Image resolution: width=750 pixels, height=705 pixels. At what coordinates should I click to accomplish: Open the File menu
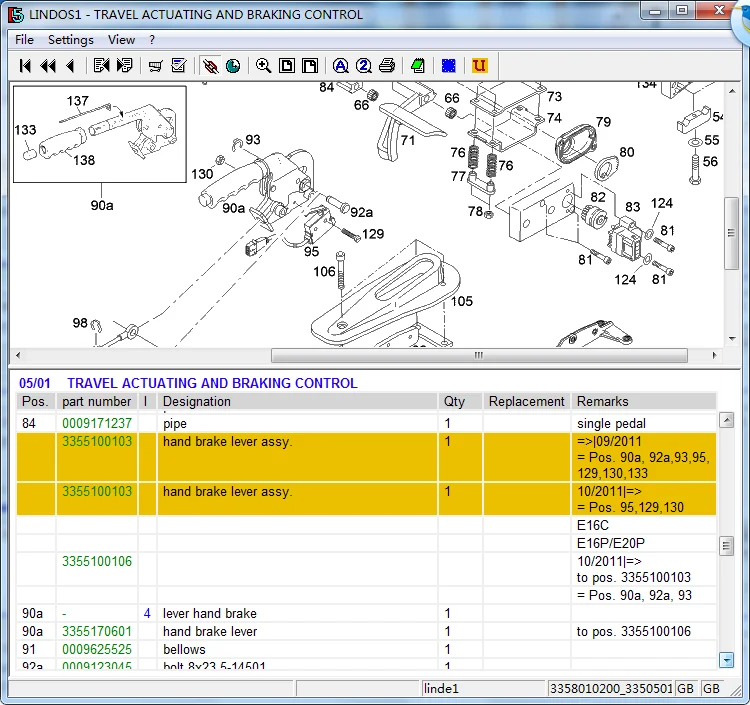point(24,40)
